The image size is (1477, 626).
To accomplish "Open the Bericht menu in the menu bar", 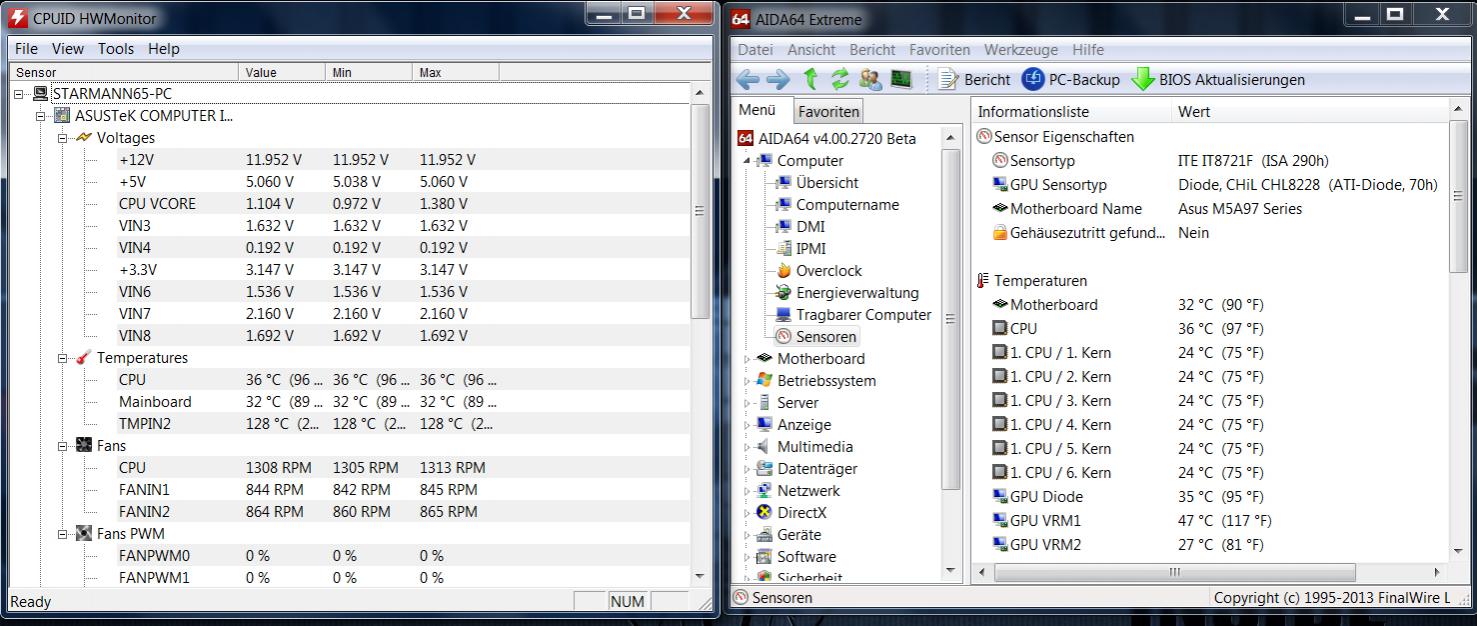I will pyautogui.click(x=872, y=49).
